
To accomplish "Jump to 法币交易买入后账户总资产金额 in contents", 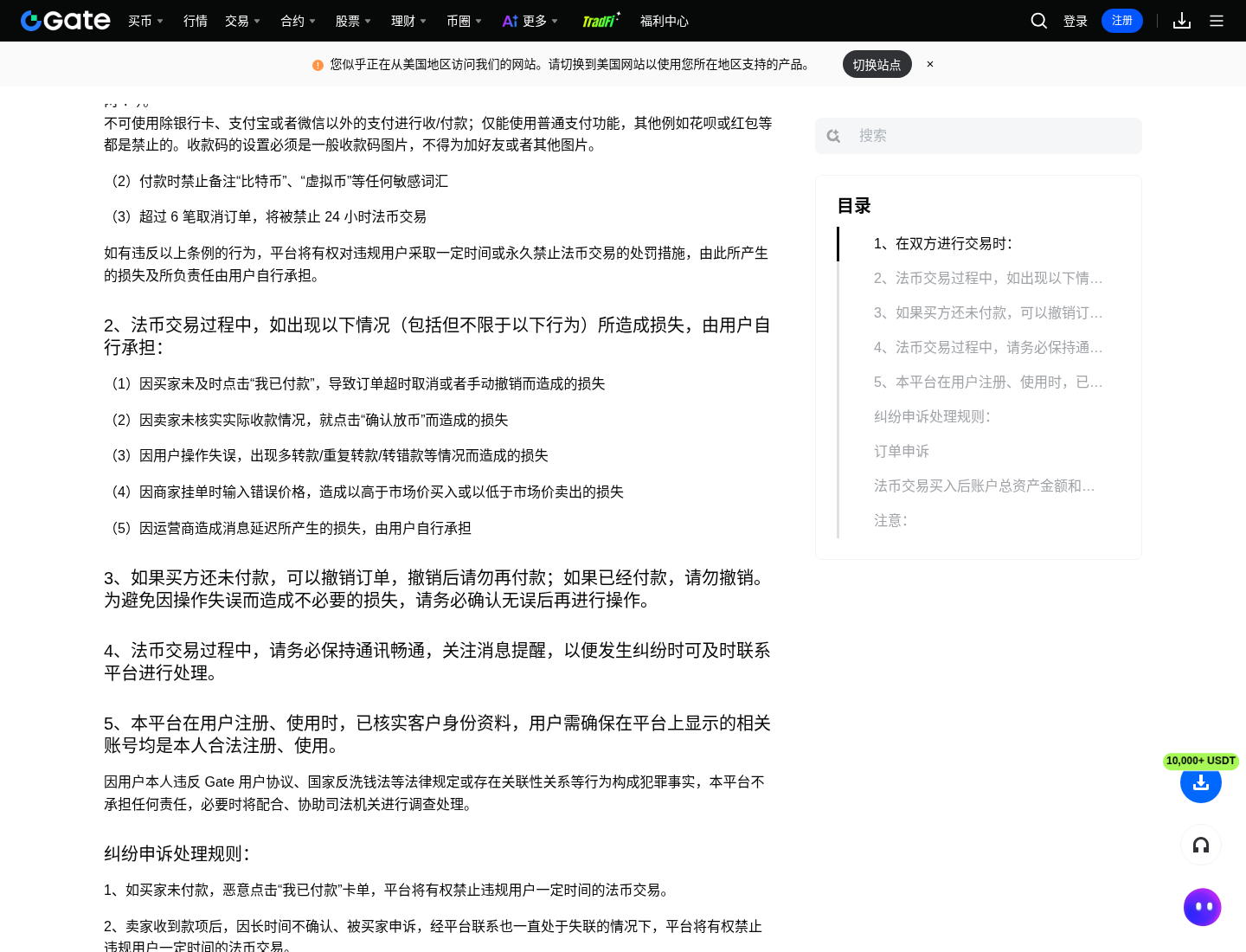I will [x=985, y=486].
